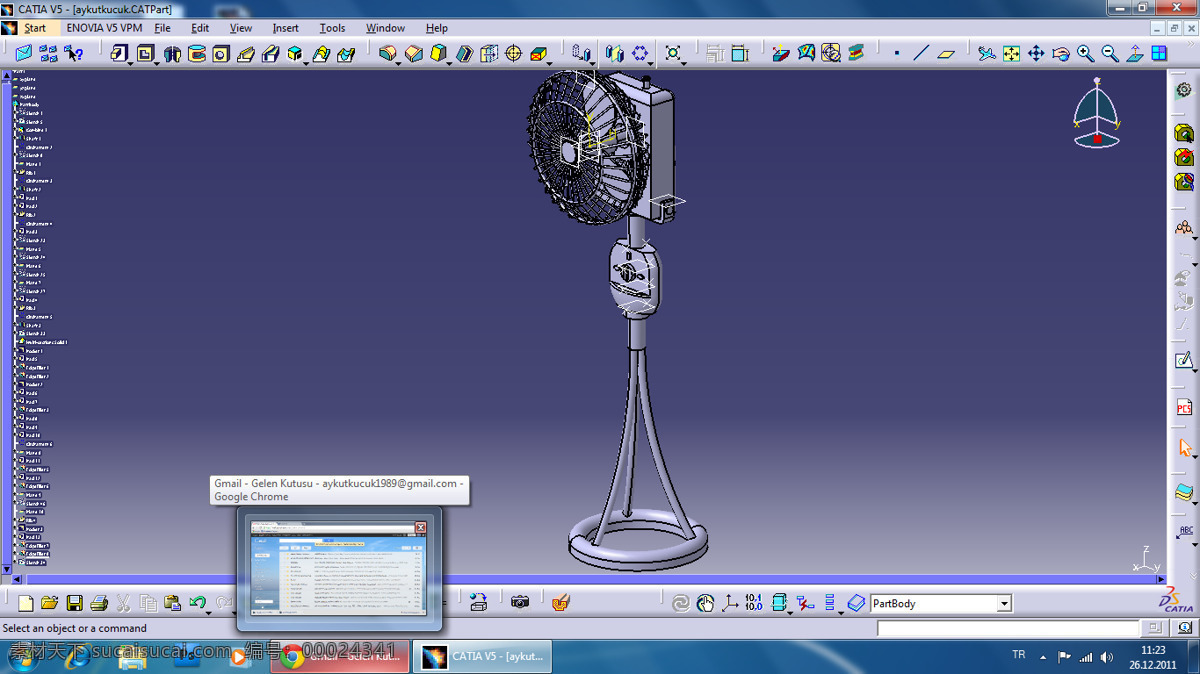Viewport: 1200px width, 674px height.
Task: Select the Pan view tool
Action: coord(1036,53)
